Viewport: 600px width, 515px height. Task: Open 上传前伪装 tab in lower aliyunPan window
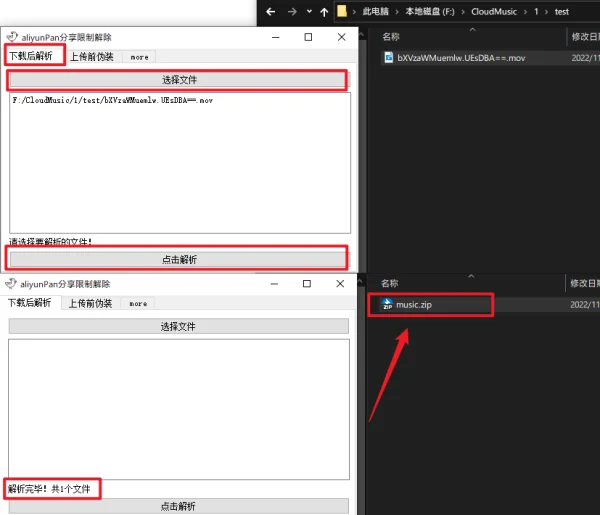[90, 303]
